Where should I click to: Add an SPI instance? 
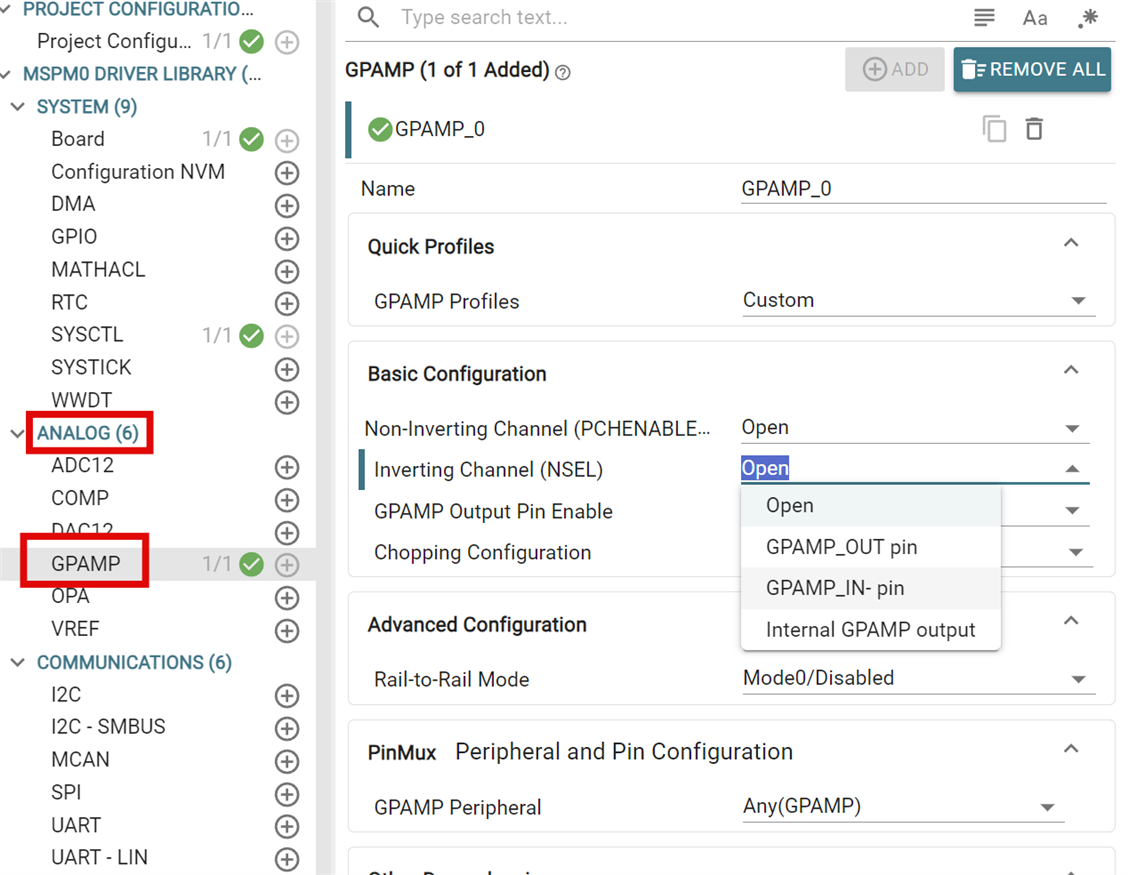point(287,794)
